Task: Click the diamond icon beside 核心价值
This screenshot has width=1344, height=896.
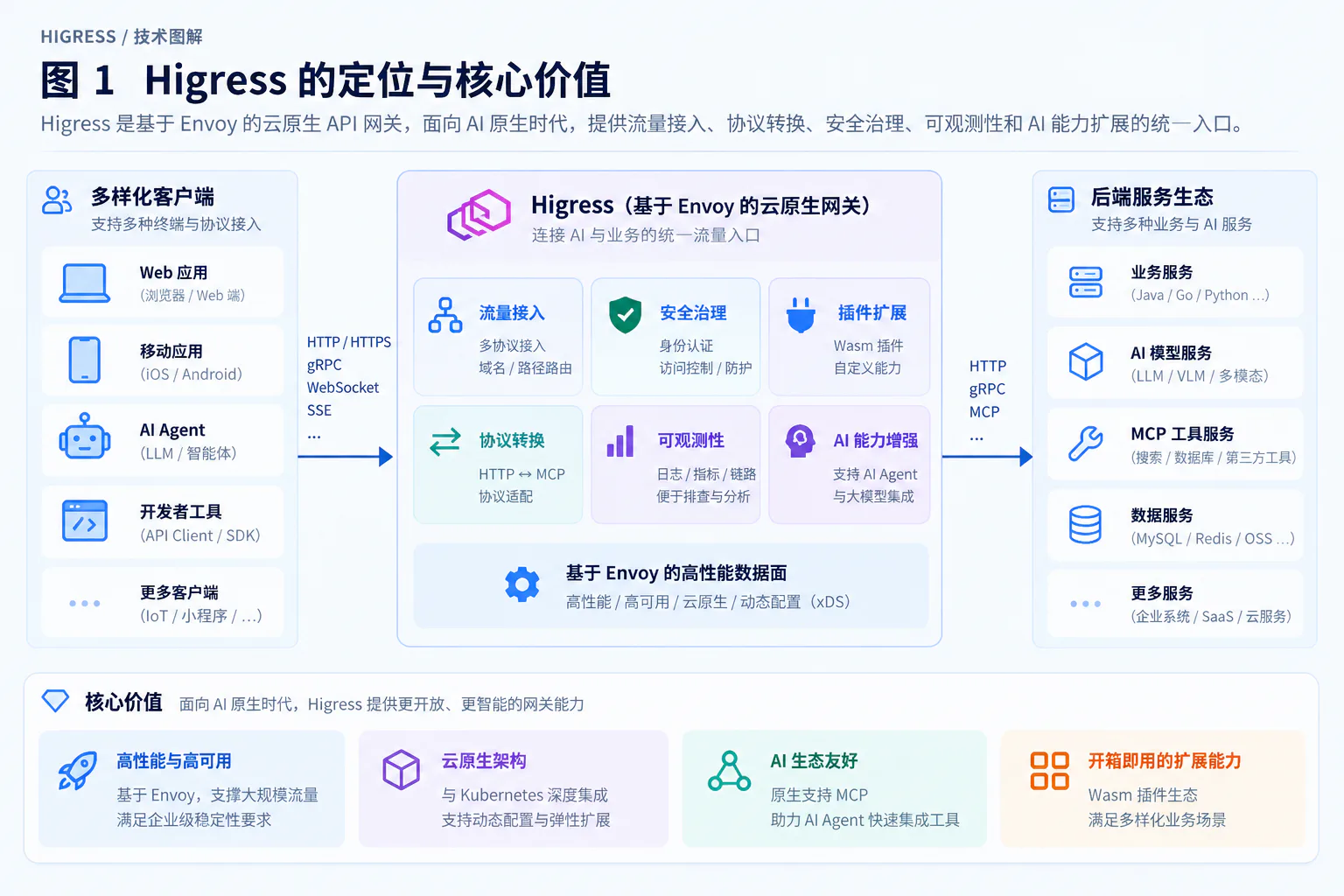Action: click(56, 700)
